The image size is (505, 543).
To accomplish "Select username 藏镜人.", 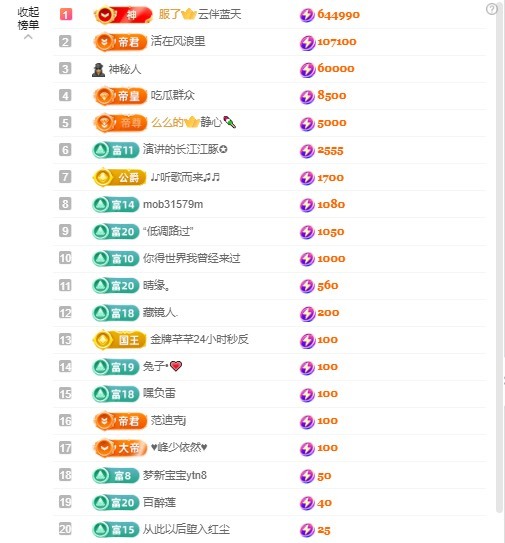I will click(160, 312).
